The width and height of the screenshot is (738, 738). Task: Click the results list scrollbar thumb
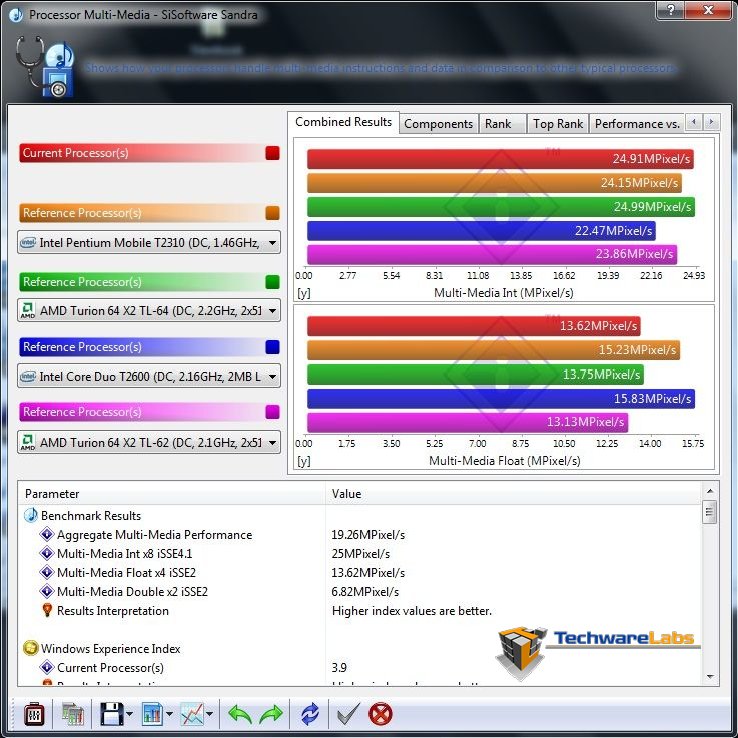(x=710, y=512)
